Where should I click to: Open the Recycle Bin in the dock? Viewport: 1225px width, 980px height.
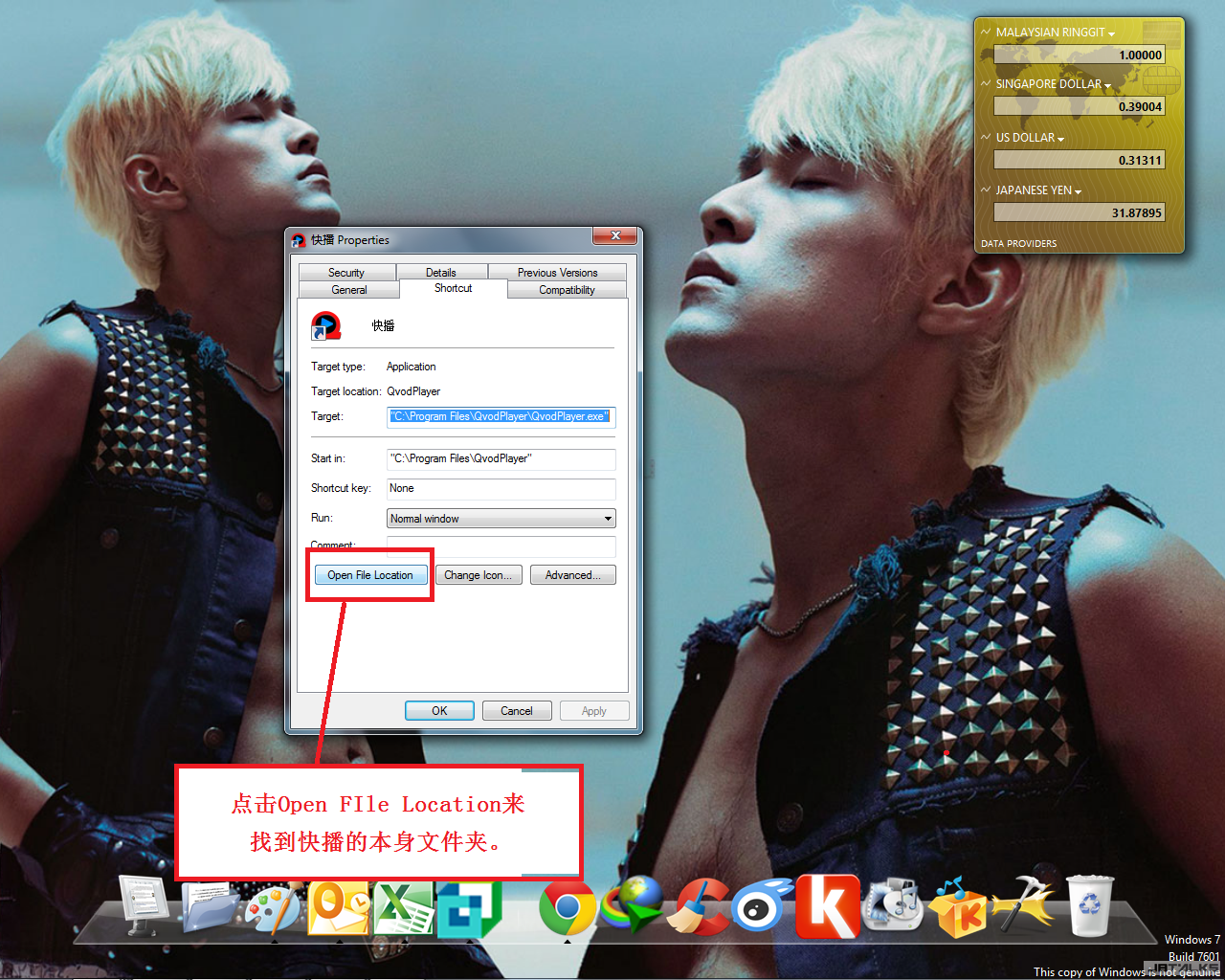tap(1090, 905)
